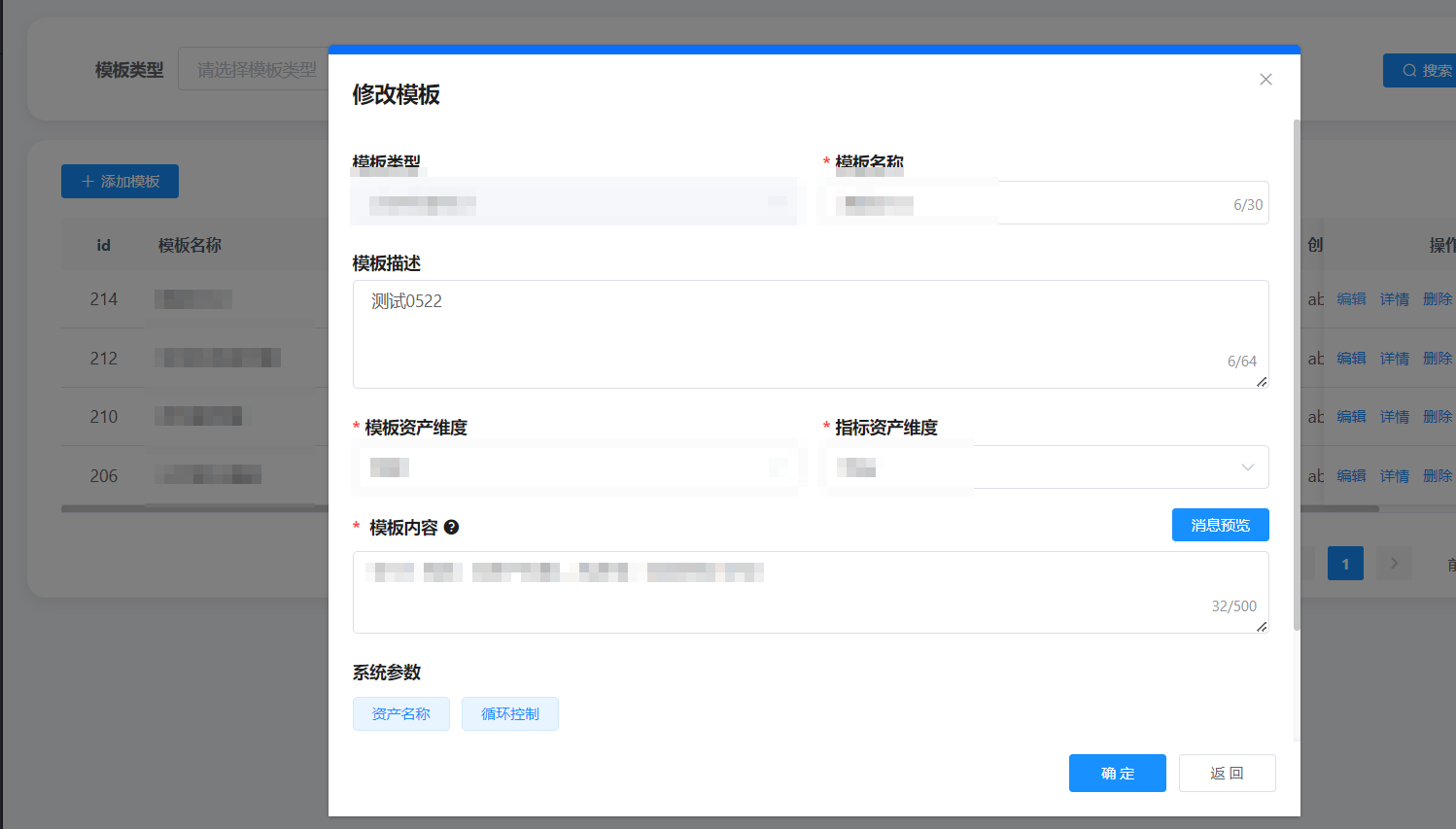Click the 模板描述 textarea containing 测试0522
This screenshot has width=1456, height=829.
[811, 334]
